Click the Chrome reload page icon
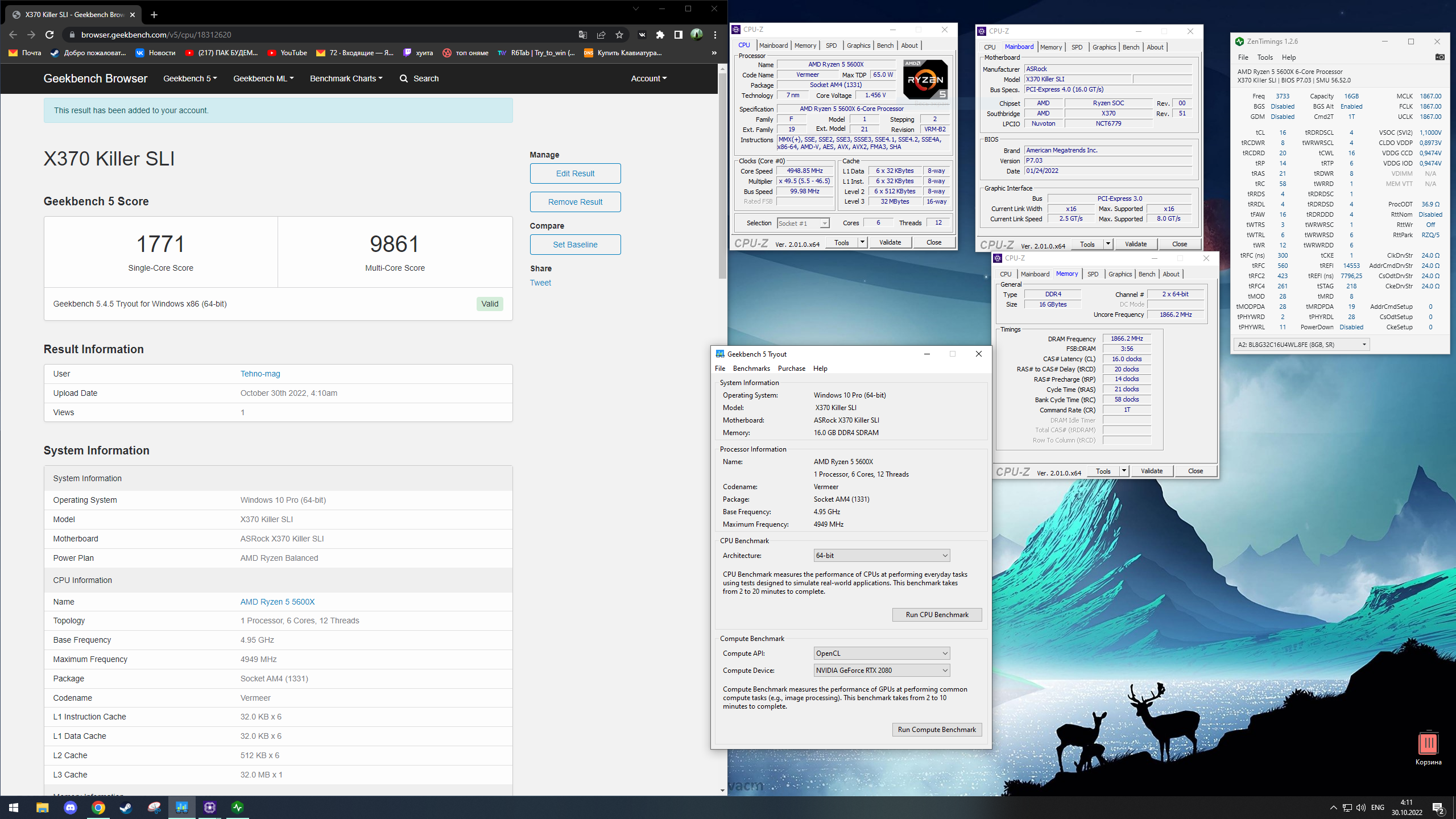The width and height of the screenshot is (1456, 819). (49, 35)
